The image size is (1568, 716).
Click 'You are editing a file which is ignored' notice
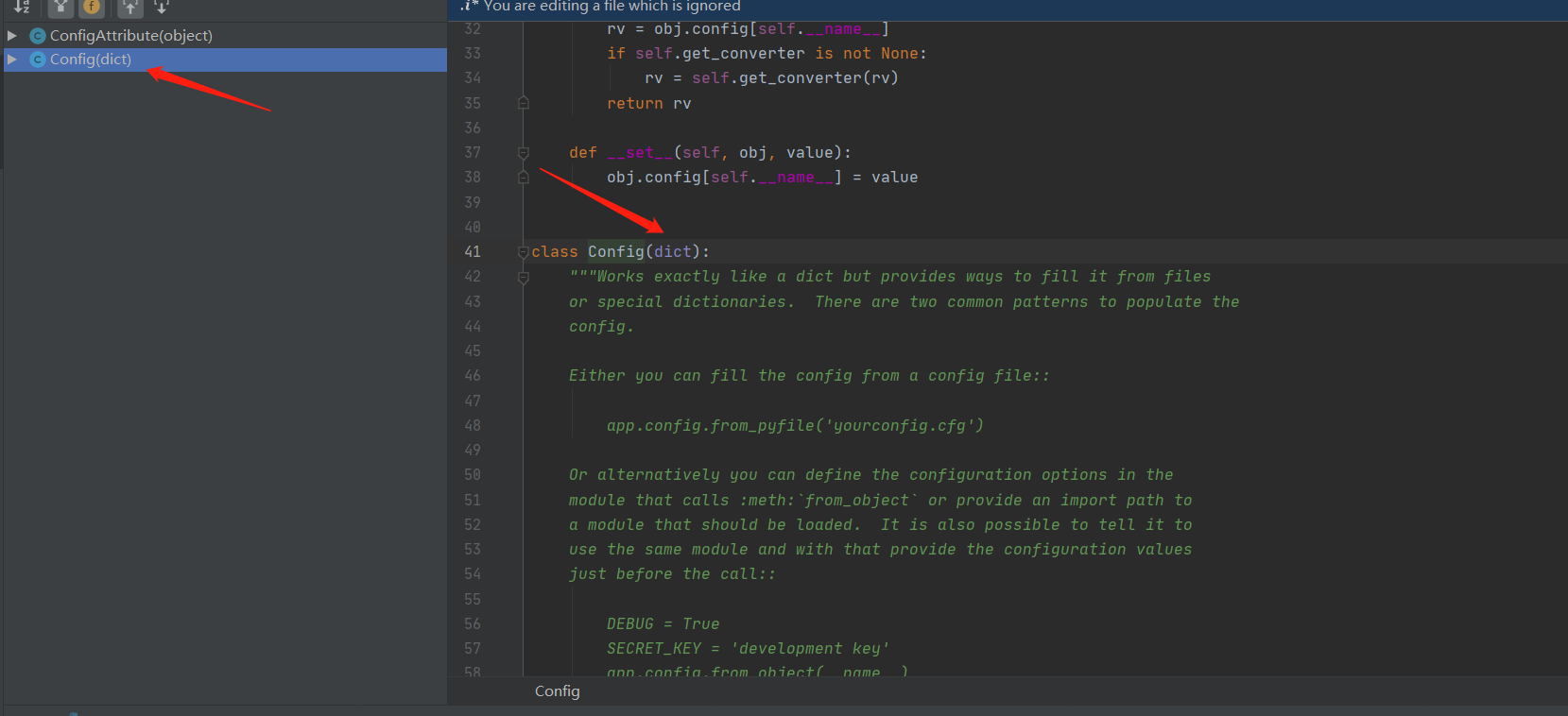click(x=612, y=7)
